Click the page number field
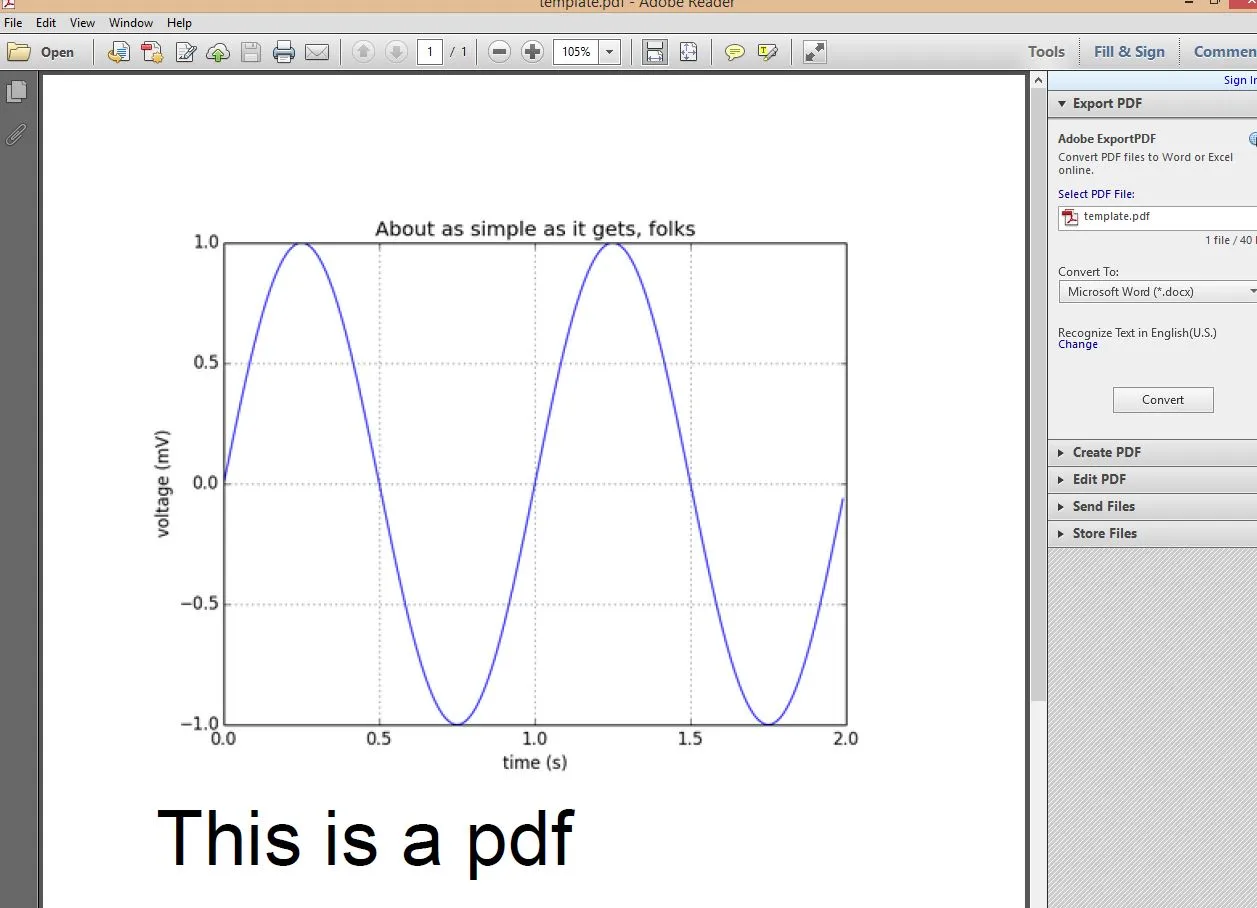This screenshot has width=1257, height=908. point(430,51)
